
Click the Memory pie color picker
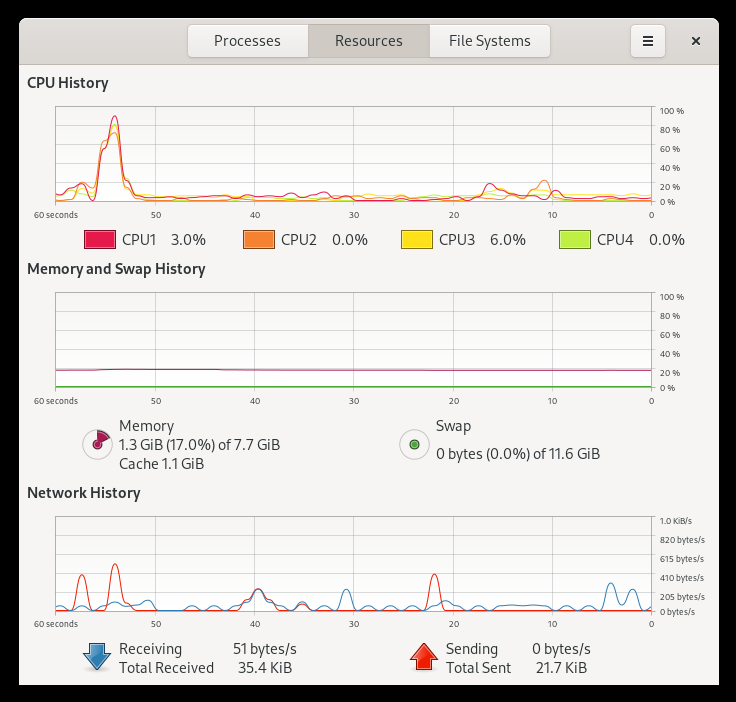(x=98, y=444)
